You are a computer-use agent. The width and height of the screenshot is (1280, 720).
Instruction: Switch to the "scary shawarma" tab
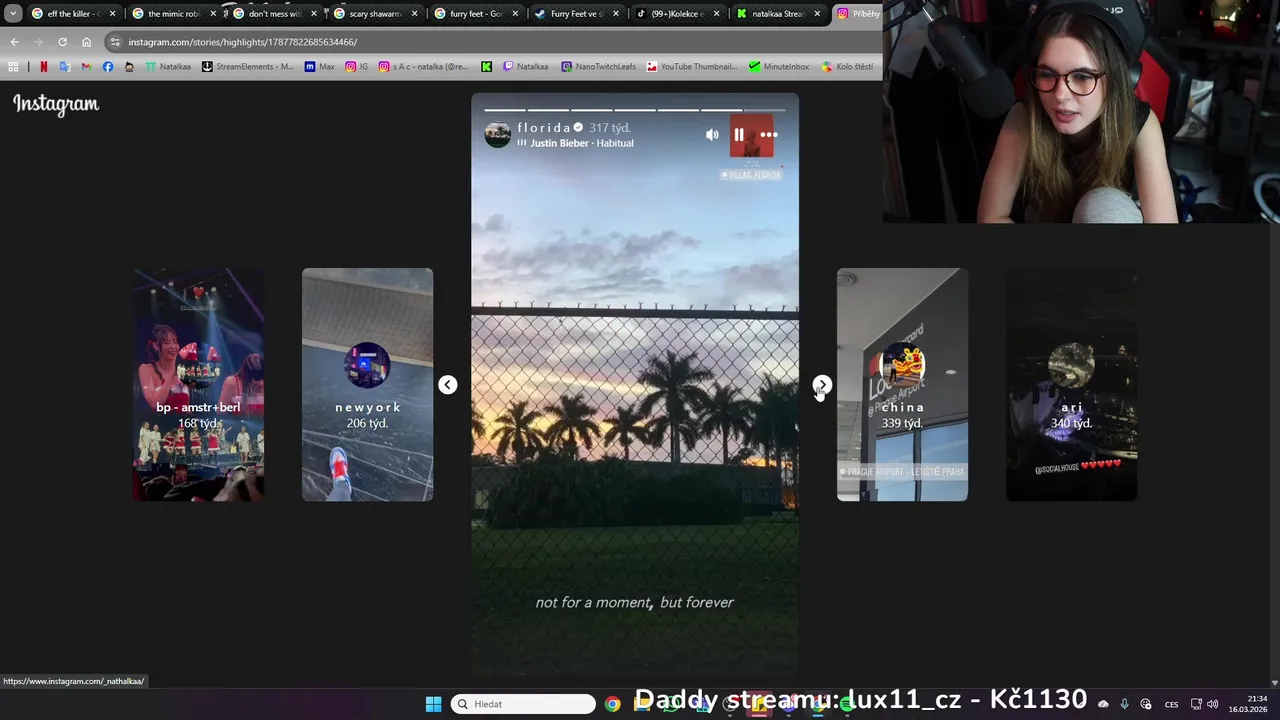point(376,14)
